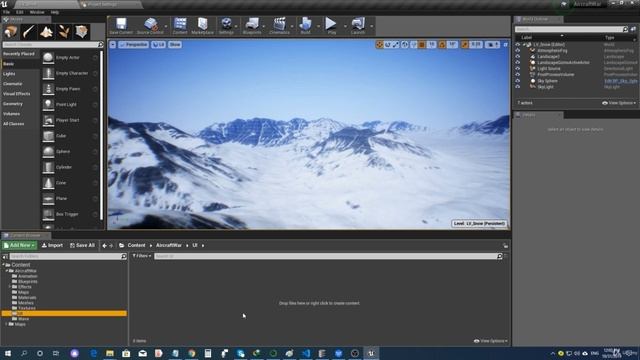Hide Landscape1 with its eye icon

click(x=518, y=56)
